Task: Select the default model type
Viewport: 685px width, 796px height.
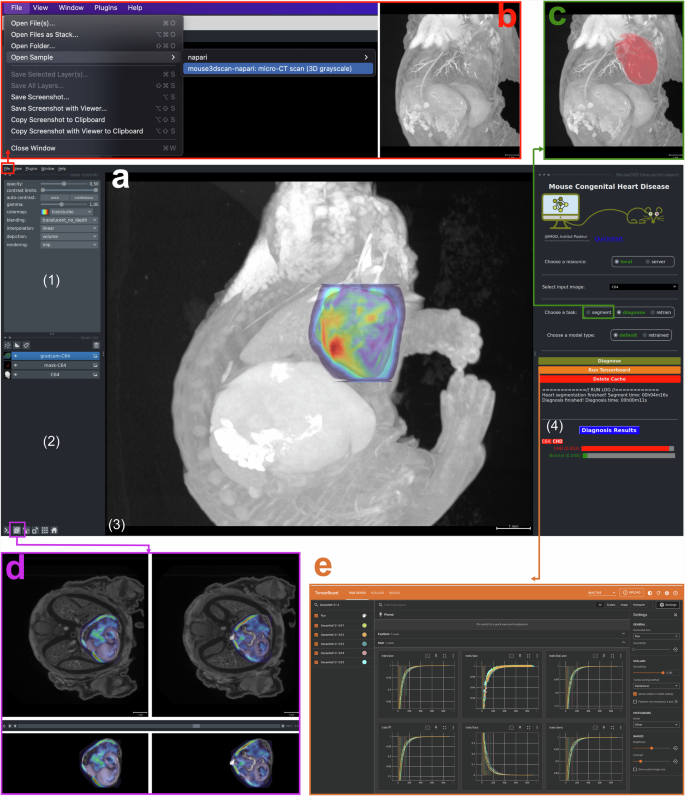Action: 615,336
